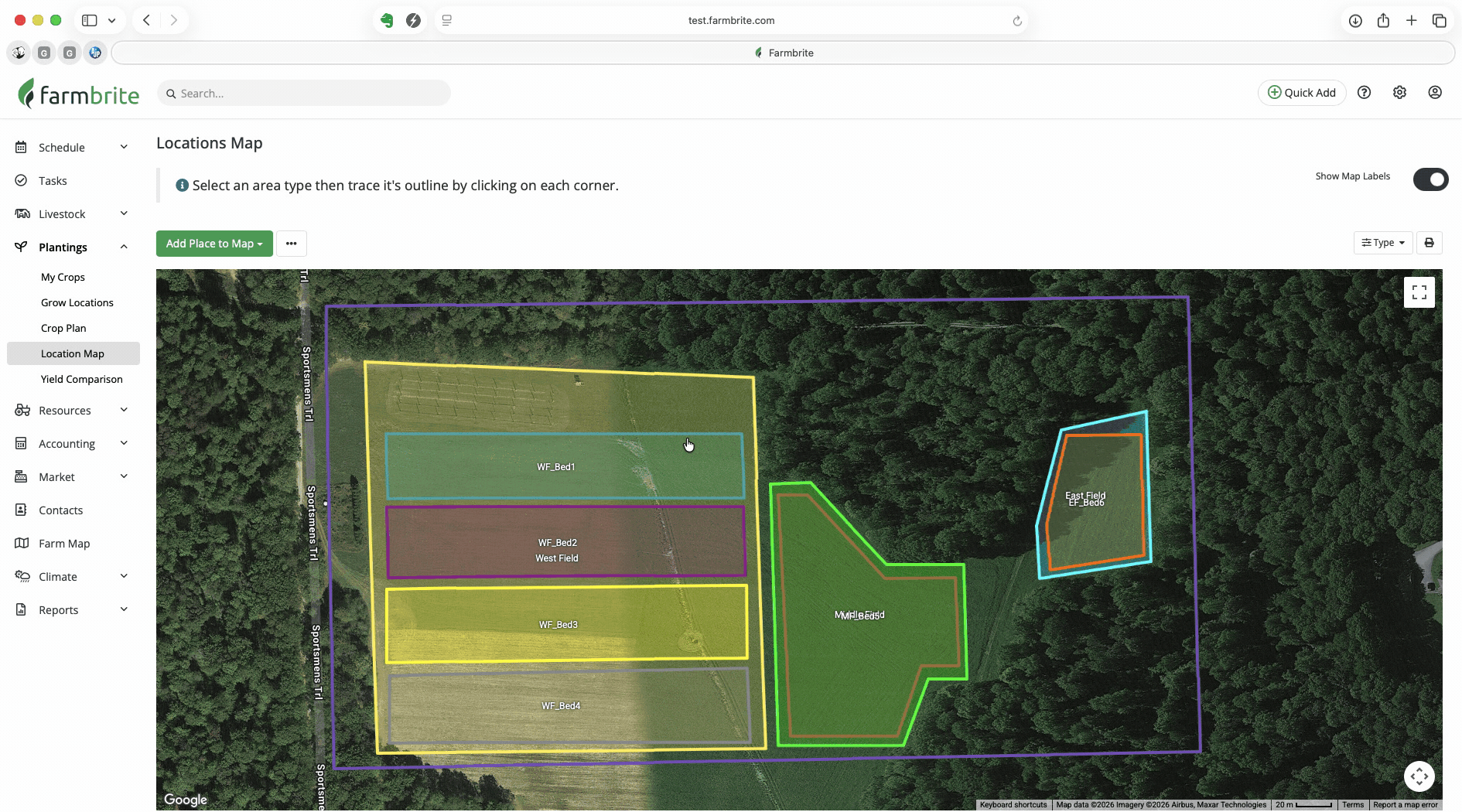This screenshot has width=1462, height=812.
Task: Click the print map icon
Action: click(1430, 243)
